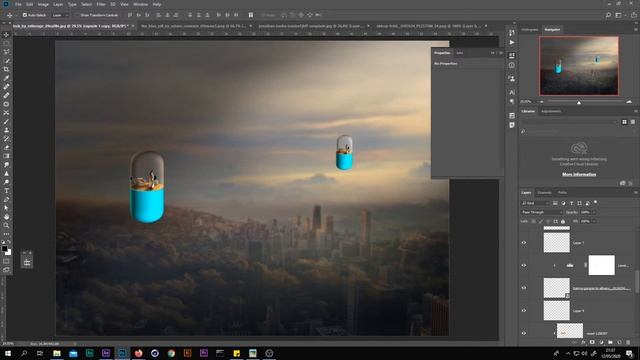Viewport: 640px width, 360px height.
Task: Open the Actions panel play icon
Action: (x=512, y=42)
